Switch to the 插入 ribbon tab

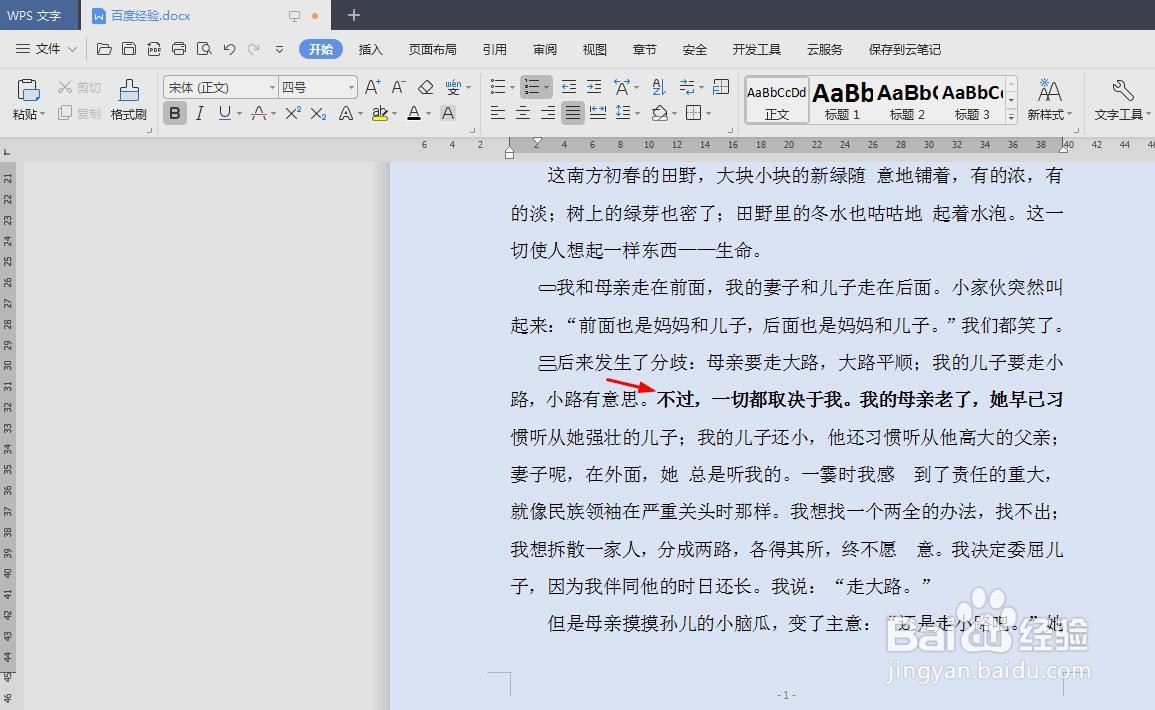371,49
